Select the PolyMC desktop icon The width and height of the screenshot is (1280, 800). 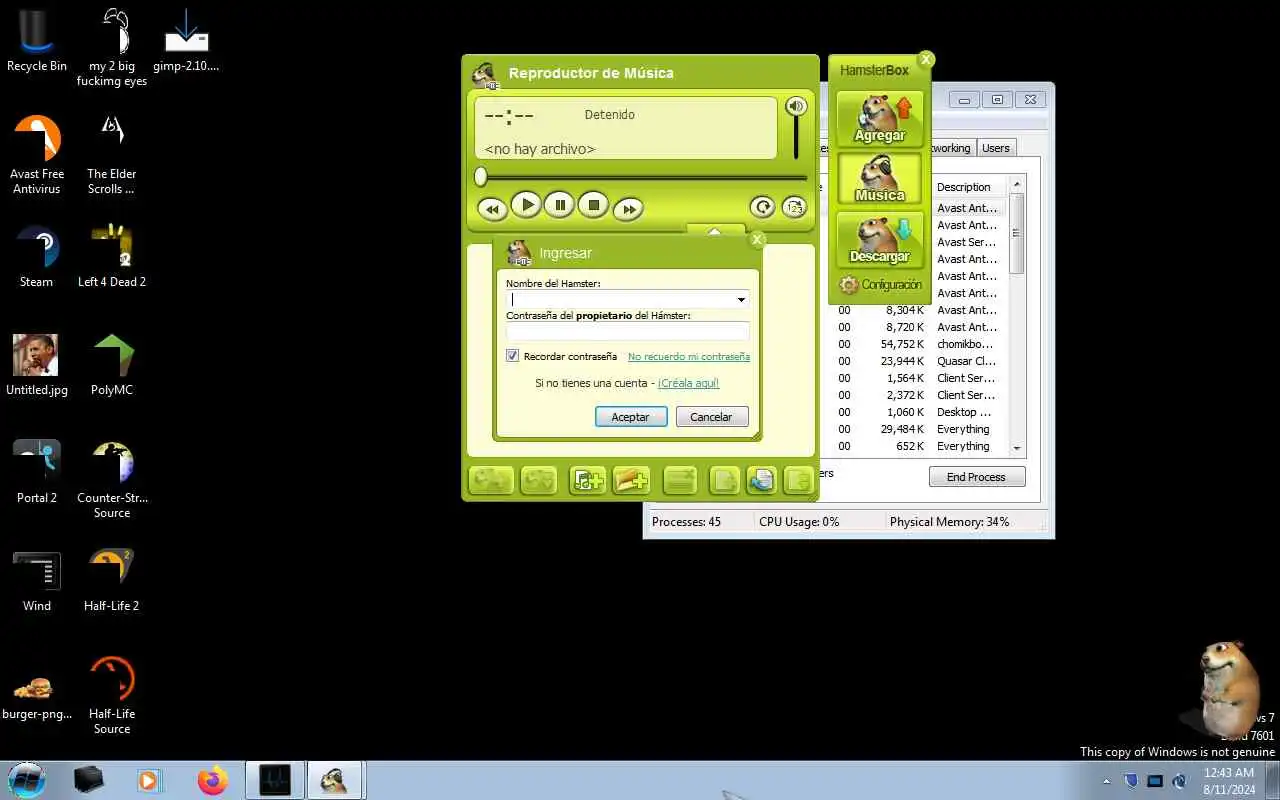click(x=112, y=365)
